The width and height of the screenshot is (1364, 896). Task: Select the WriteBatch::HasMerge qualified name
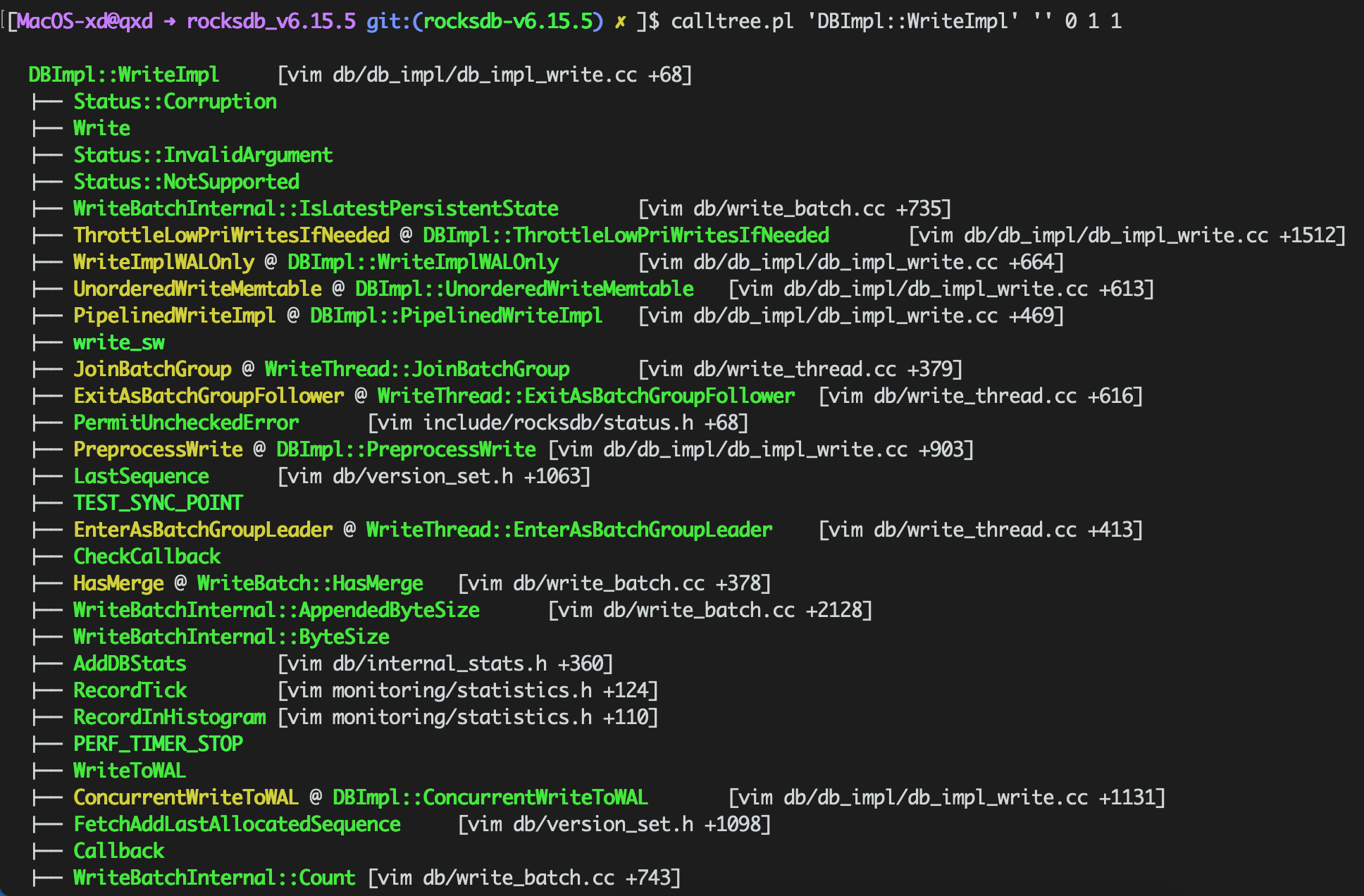311,583
